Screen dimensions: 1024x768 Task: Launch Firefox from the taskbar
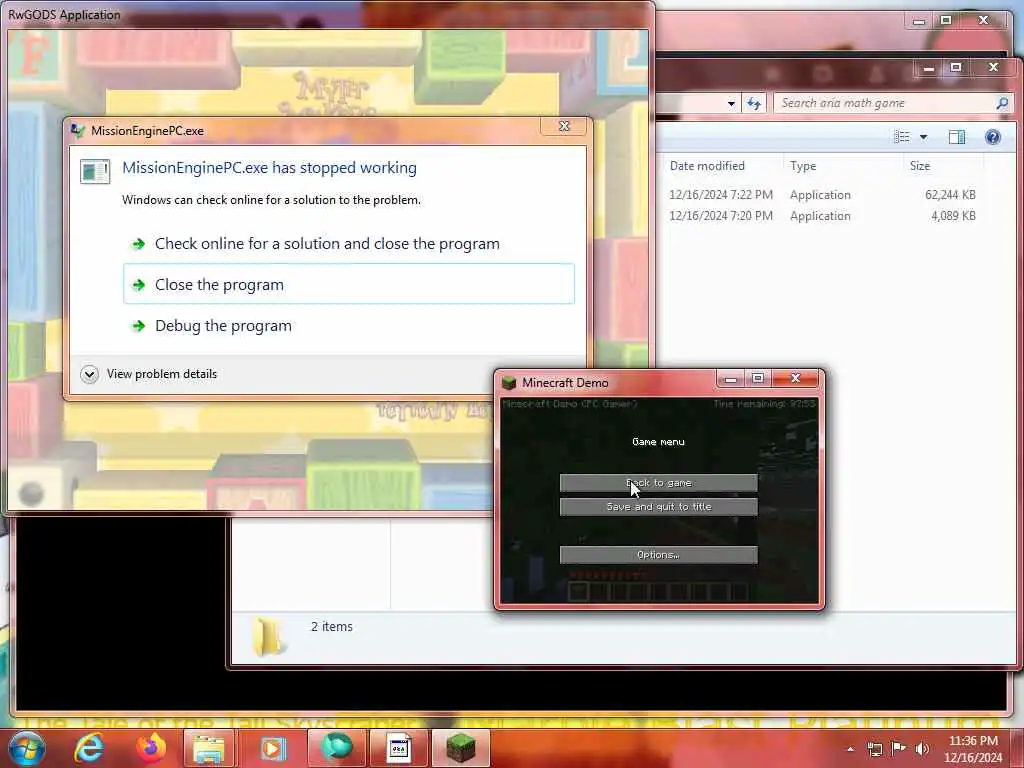tap(150, 748)
